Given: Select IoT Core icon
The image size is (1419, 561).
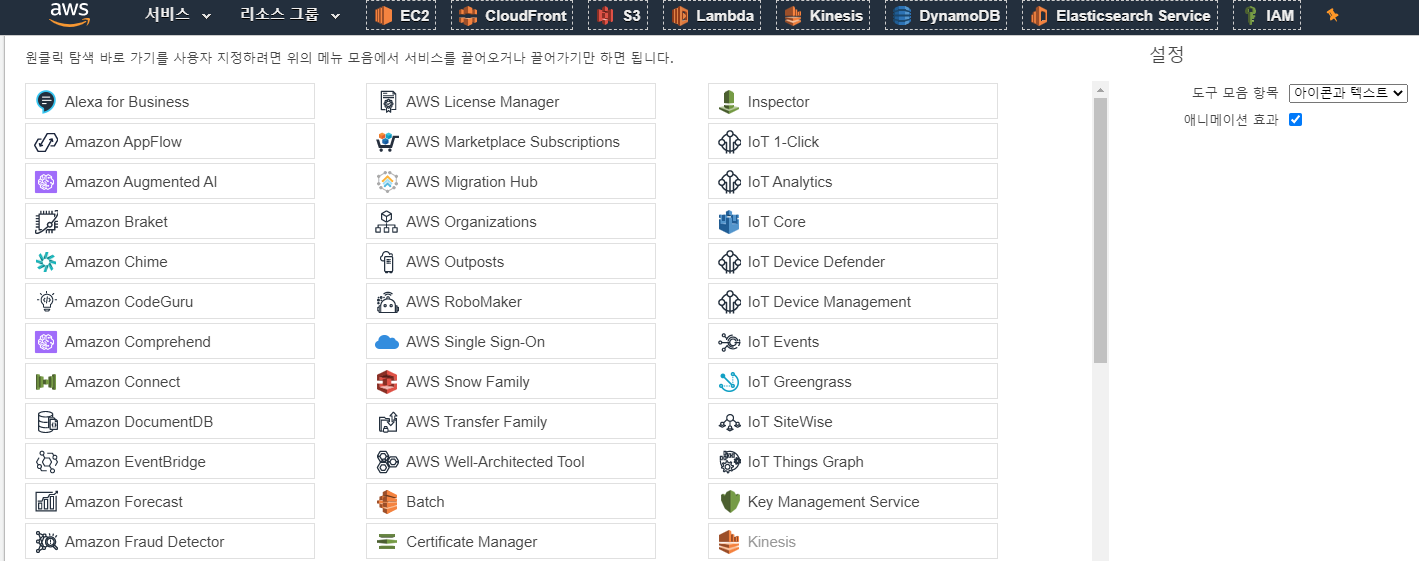Looking at the screenshot, I should (729, 221).
